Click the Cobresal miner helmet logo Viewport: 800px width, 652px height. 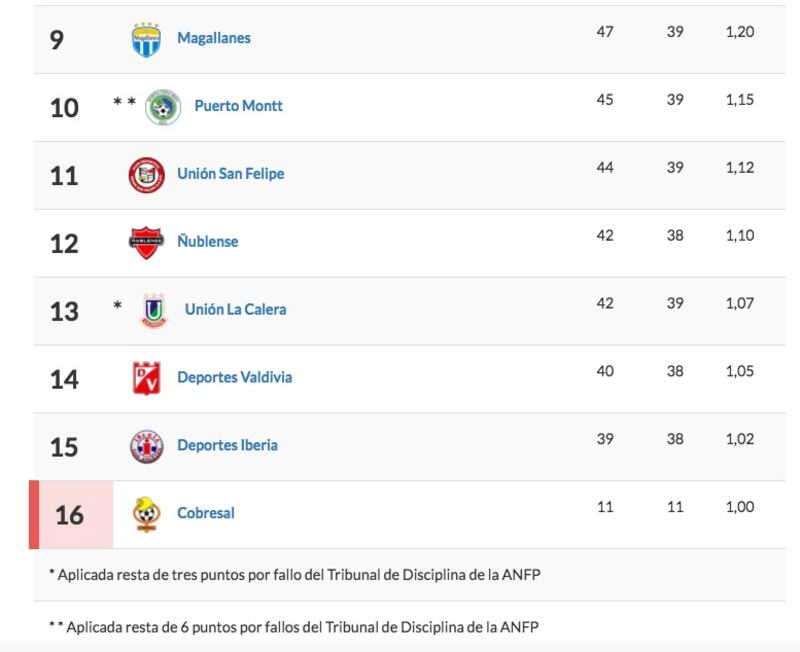pyautogui.click(x=146, y=514)
